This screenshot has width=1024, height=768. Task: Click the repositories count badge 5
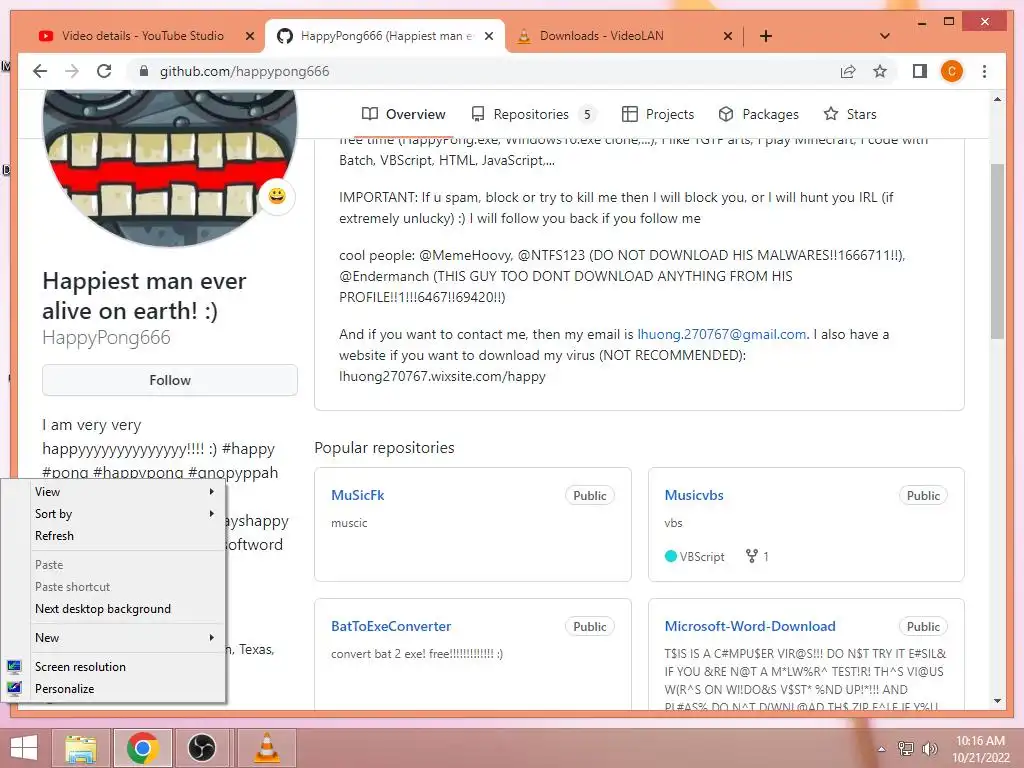(587, 114)
